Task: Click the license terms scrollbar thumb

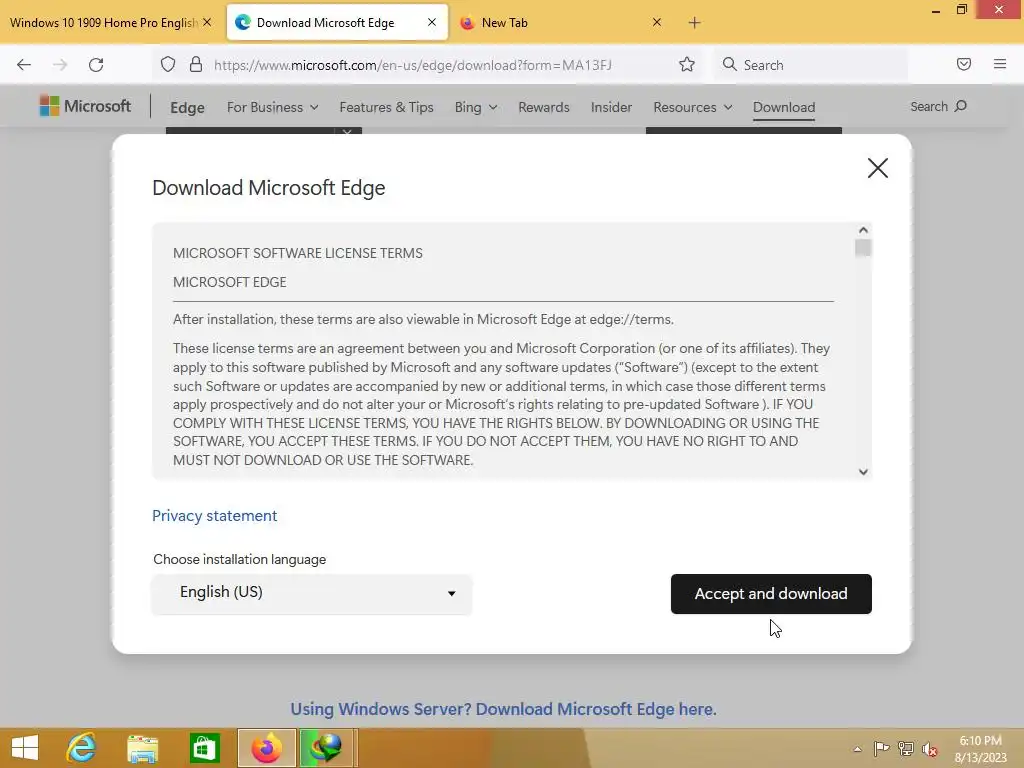Action: coord(863,248)
